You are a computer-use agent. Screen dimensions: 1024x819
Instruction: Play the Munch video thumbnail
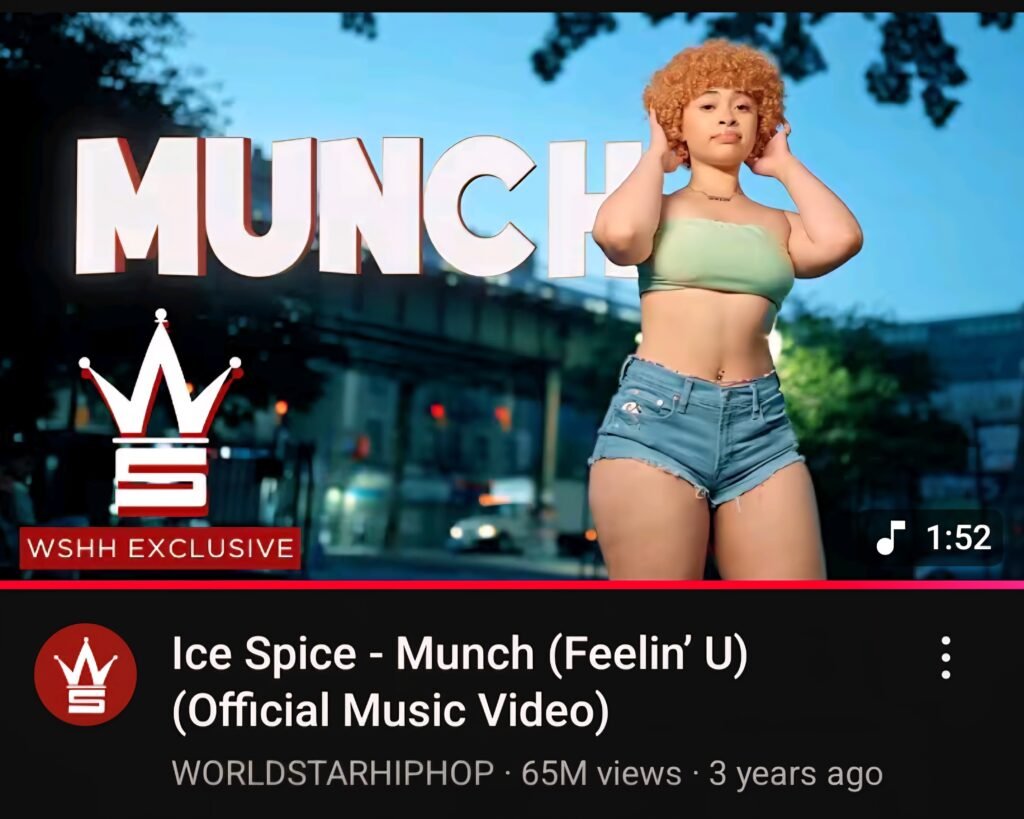point(512,295)
